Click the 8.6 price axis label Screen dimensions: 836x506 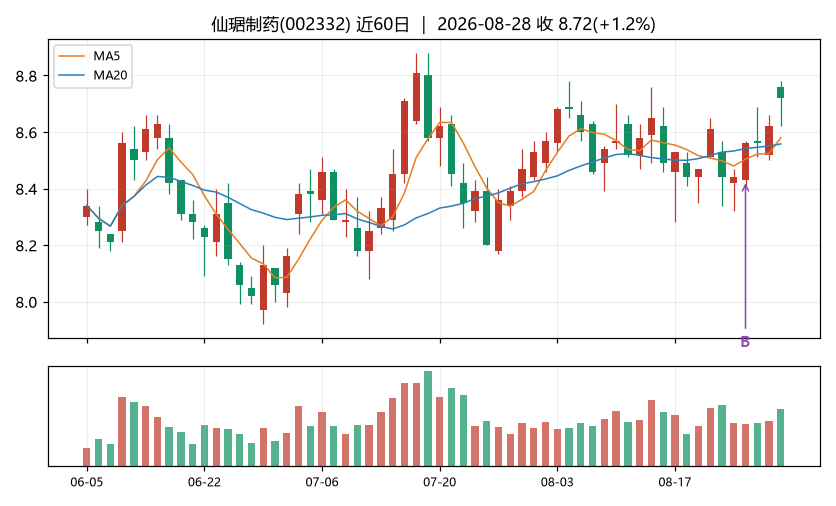click(26, 133)
